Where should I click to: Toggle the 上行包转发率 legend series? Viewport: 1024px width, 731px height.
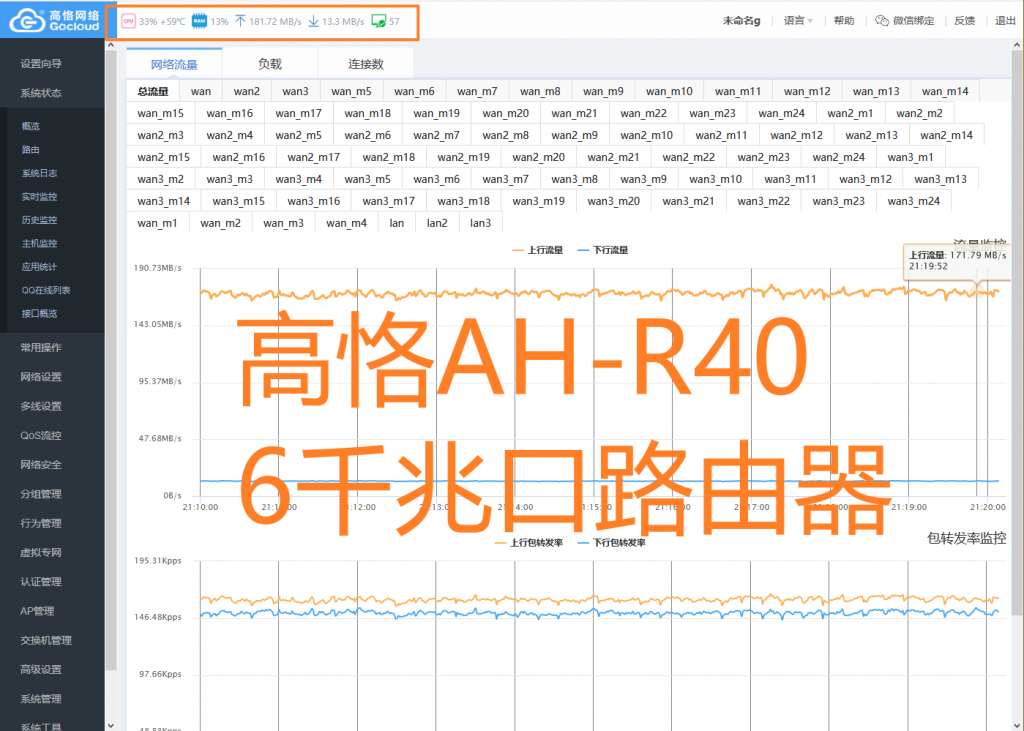(529, 543)
